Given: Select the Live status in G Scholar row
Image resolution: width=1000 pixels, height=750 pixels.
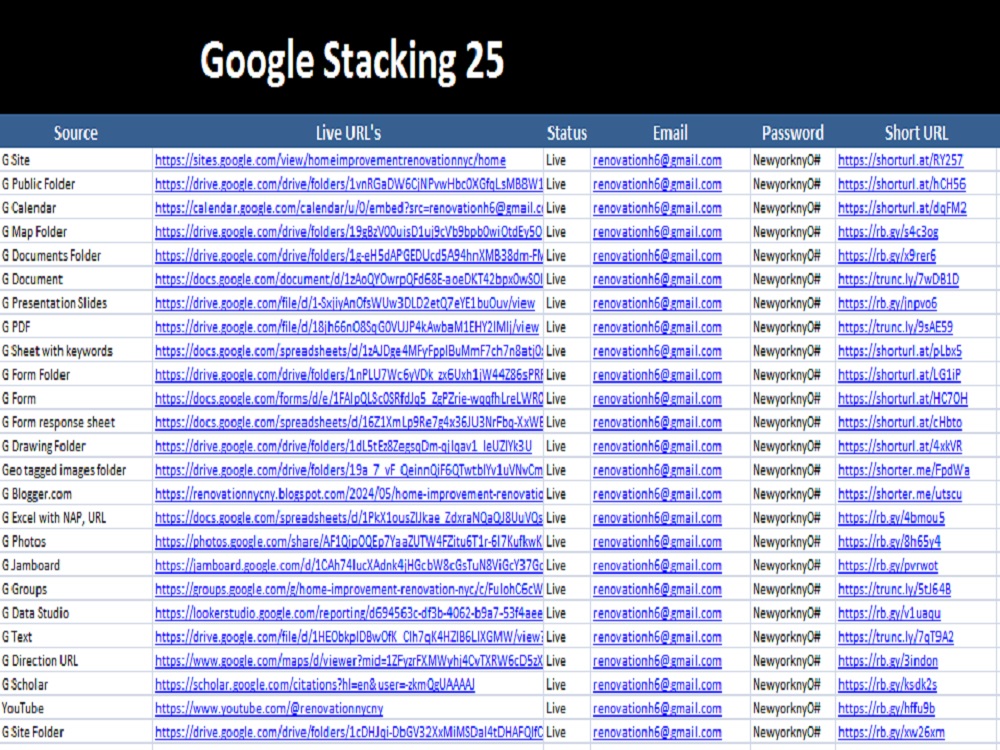Looking at the screenshot, I should pos(567,684).
